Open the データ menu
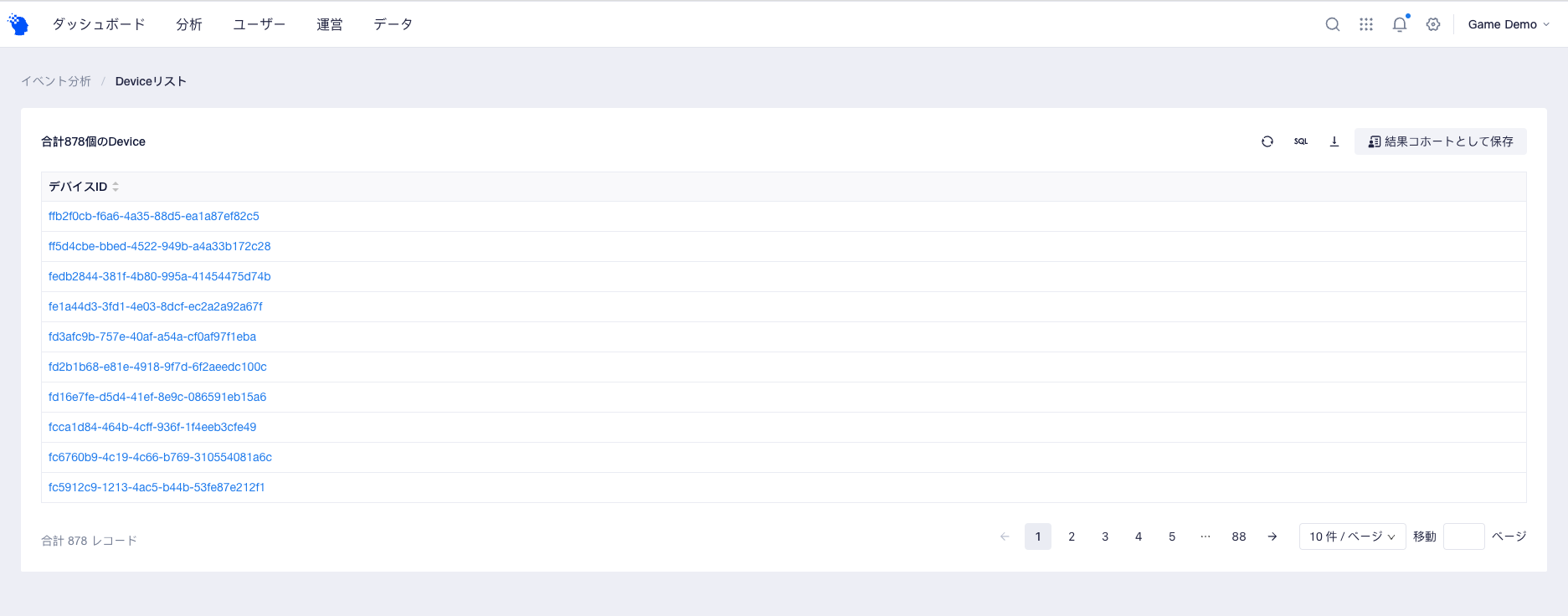This screenshot has height=616, width=1568. pos(393,24)
